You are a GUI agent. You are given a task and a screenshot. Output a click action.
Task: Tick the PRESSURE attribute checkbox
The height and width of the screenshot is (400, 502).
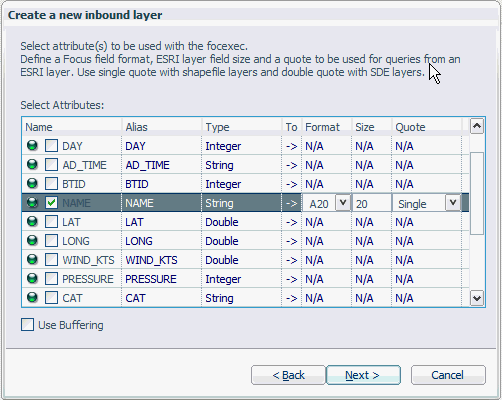pyautogui.click(x=51, y=279)
